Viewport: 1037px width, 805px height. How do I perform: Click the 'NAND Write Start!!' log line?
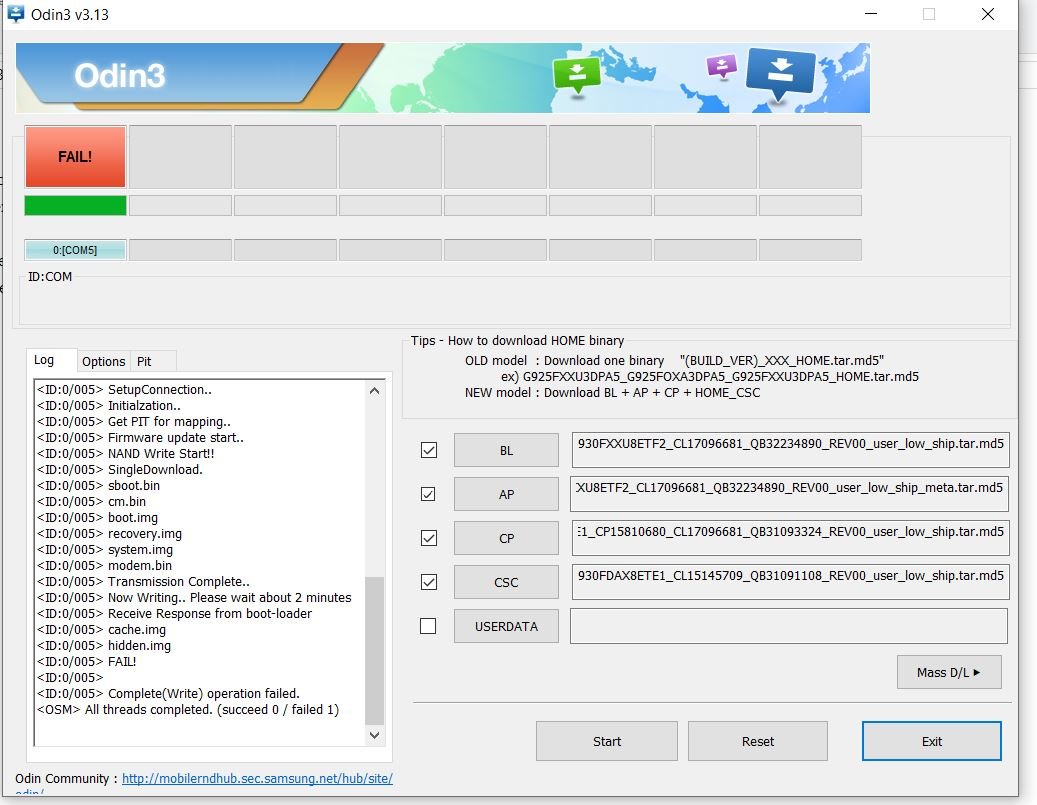click(126, 454)
